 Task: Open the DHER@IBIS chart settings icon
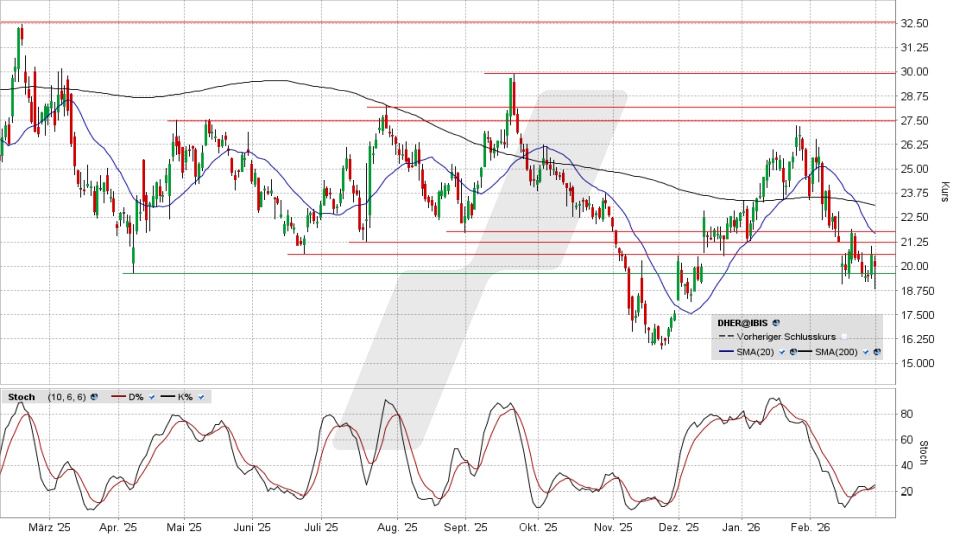point(776,324)
